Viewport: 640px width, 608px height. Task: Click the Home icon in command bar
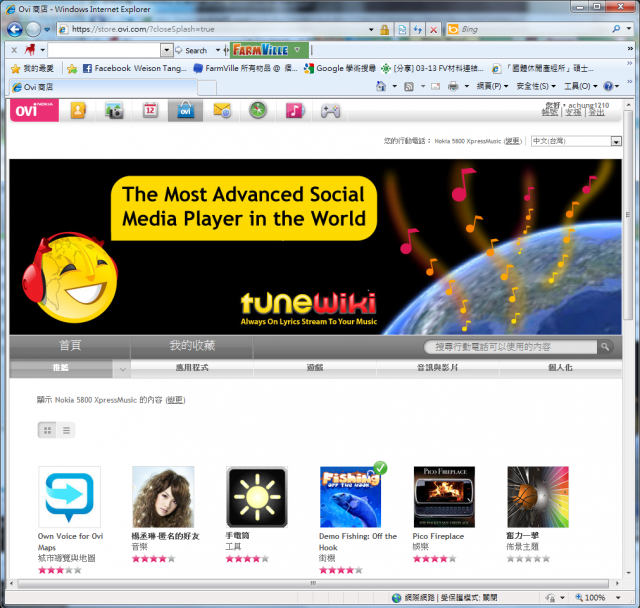(381, 86)
